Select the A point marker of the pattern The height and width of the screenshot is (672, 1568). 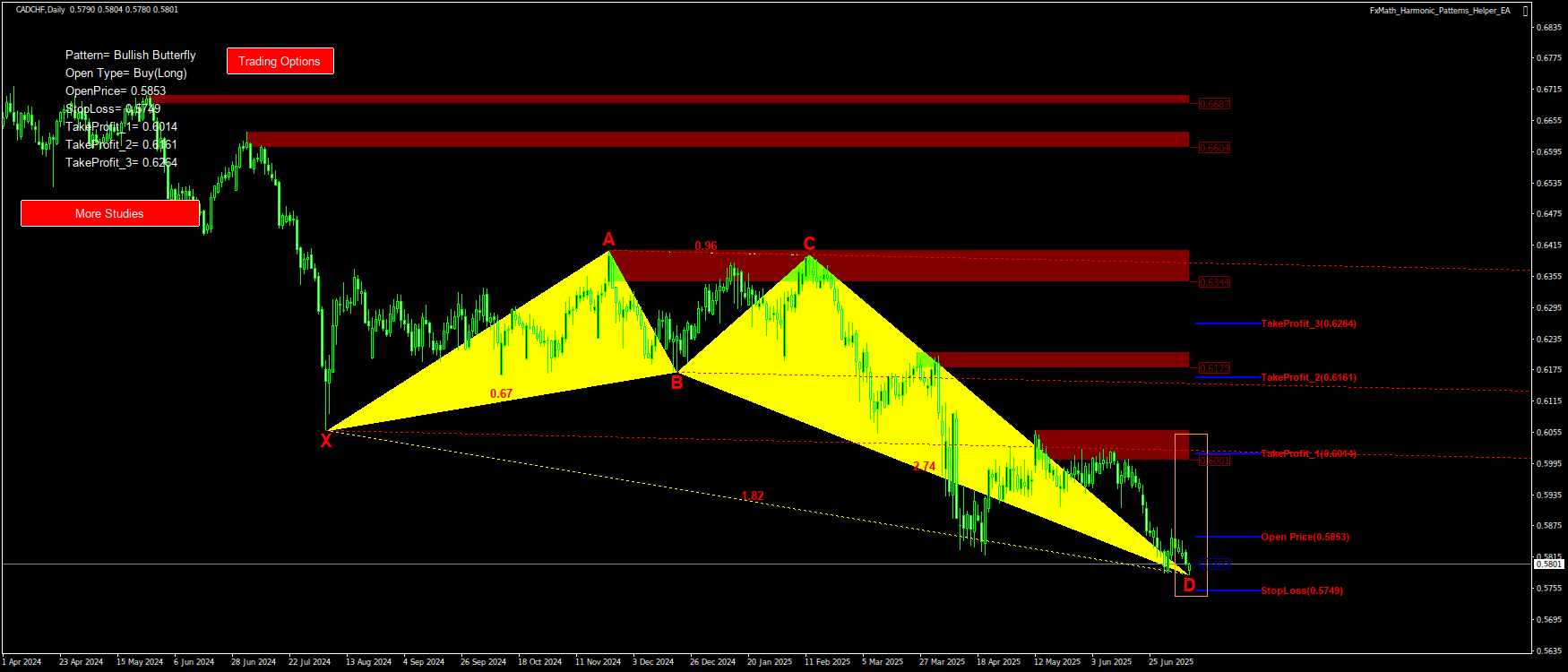609,239
